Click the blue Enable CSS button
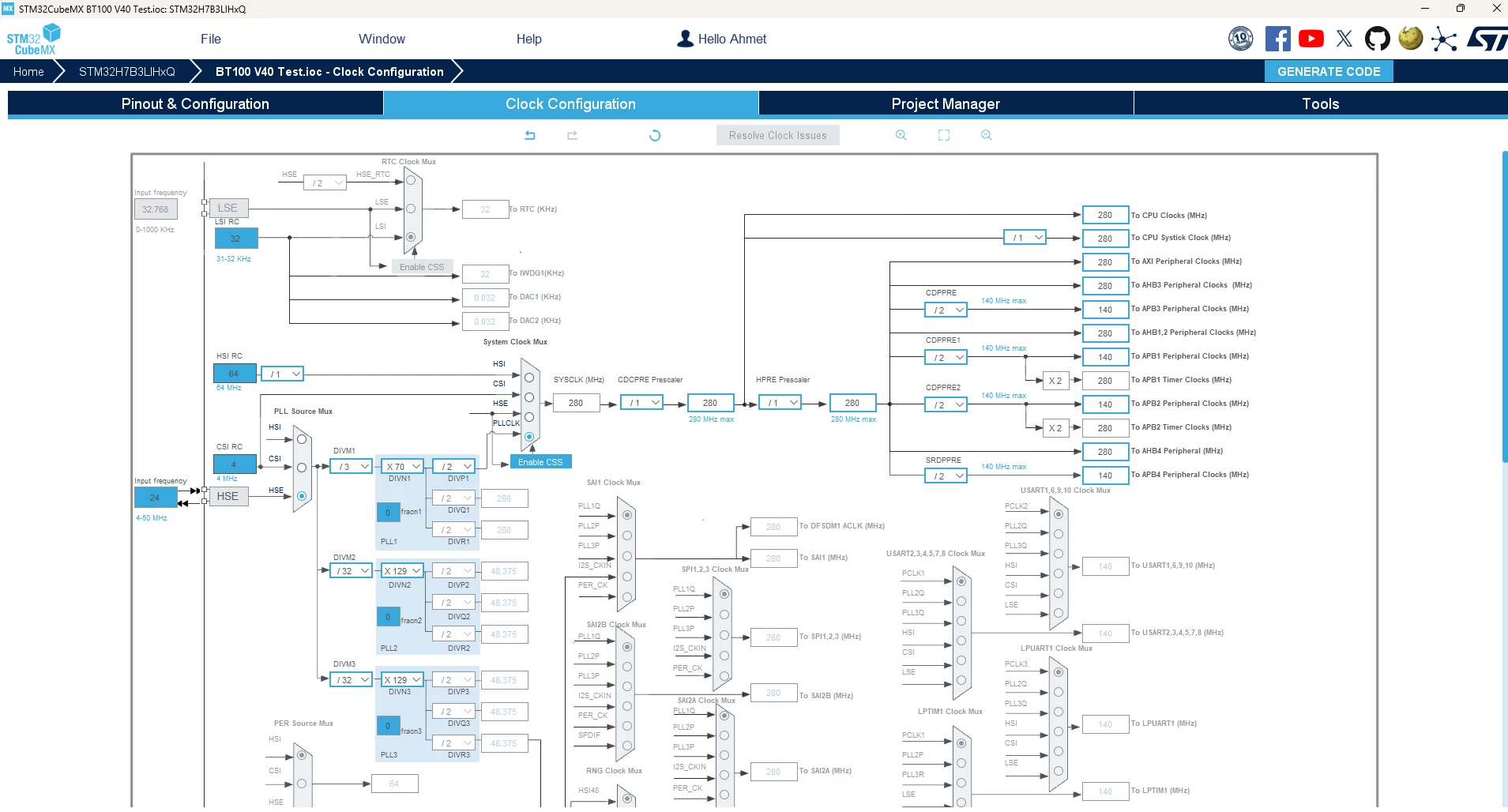This screenshot has width=1508, height=812. click(x=540, y=462)
